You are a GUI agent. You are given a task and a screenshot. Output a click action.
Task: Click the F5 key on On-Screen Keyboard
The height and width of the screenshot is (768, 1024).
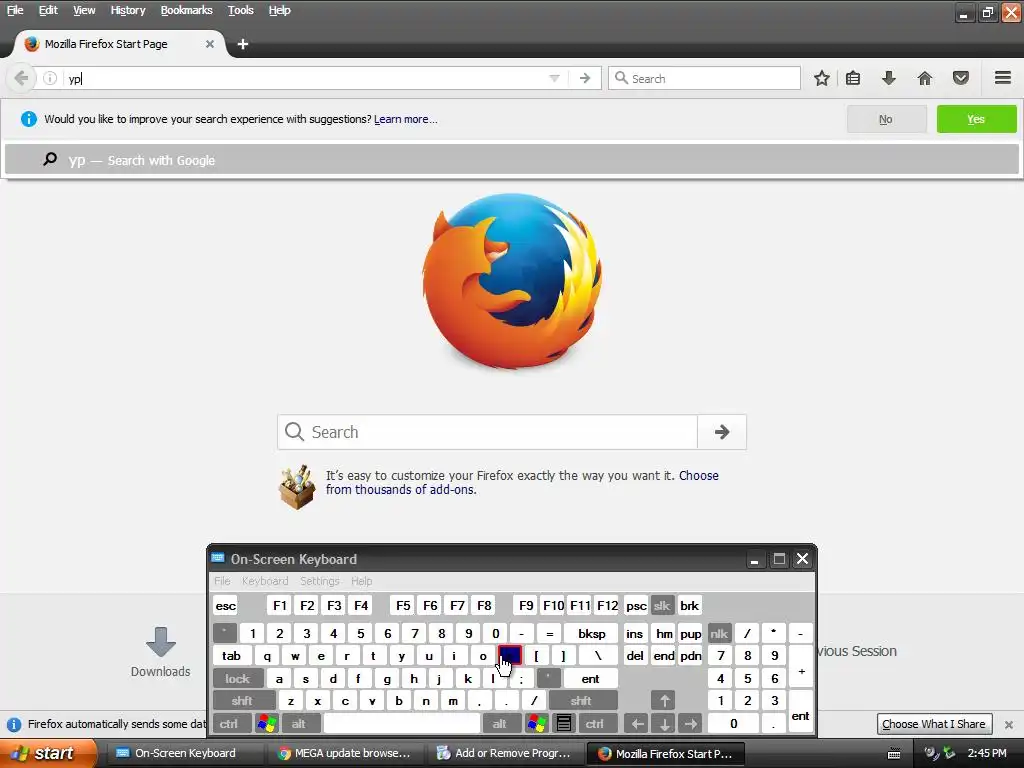(403, 605)
